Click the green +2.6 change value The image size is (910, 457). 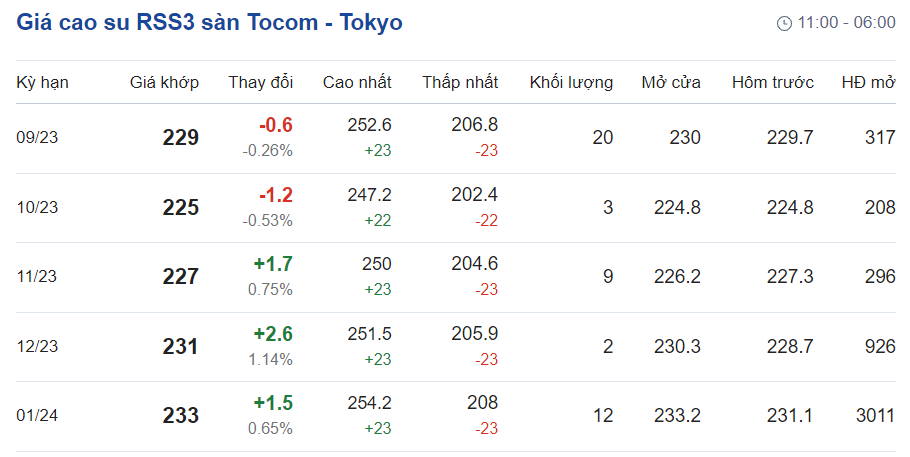pos(273,333)
